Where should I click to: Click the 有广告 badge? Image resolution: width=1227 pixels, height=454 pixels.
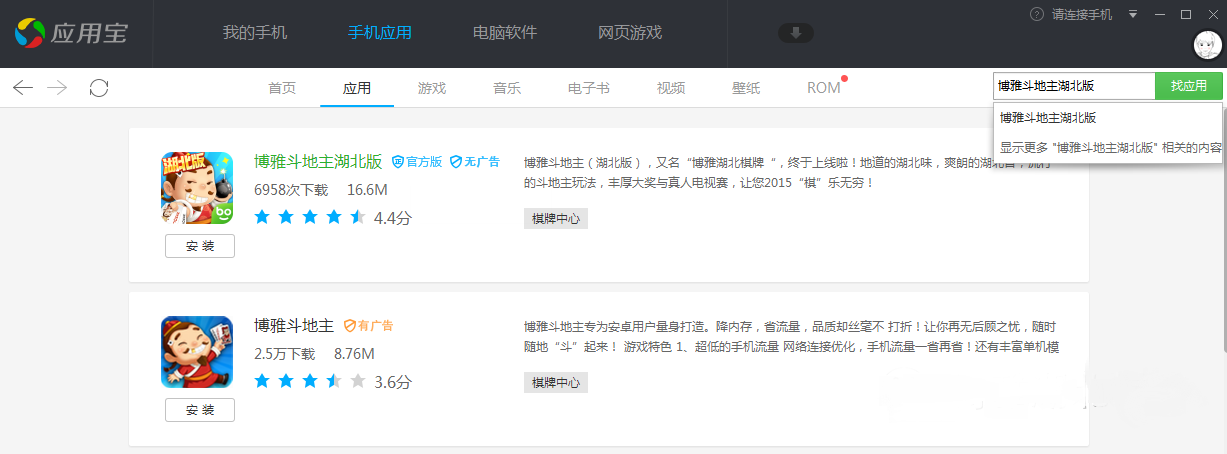[x=368, y=326]
